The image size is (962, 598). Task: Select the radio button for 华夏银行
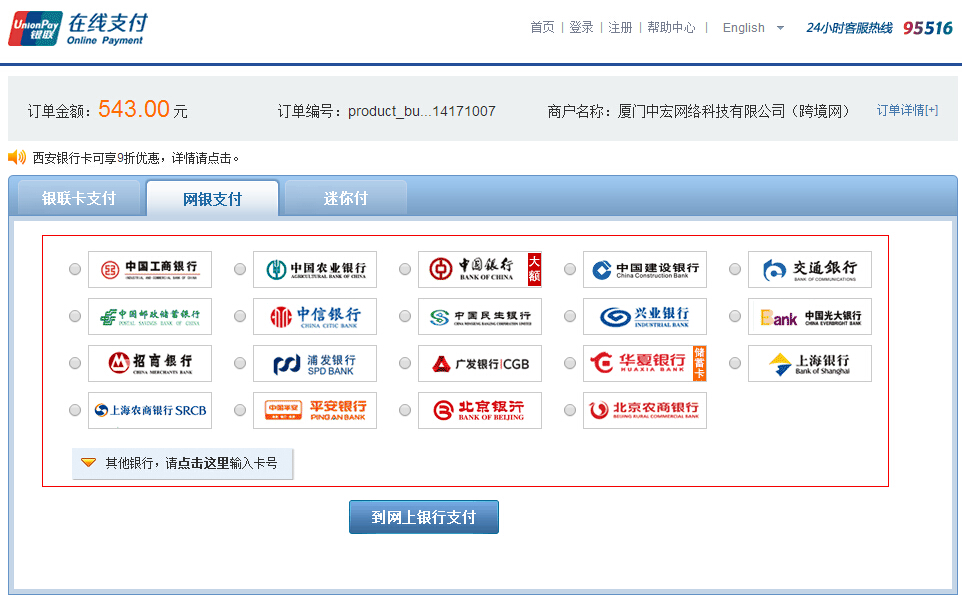pyautogui.click(x=570, y=363)
